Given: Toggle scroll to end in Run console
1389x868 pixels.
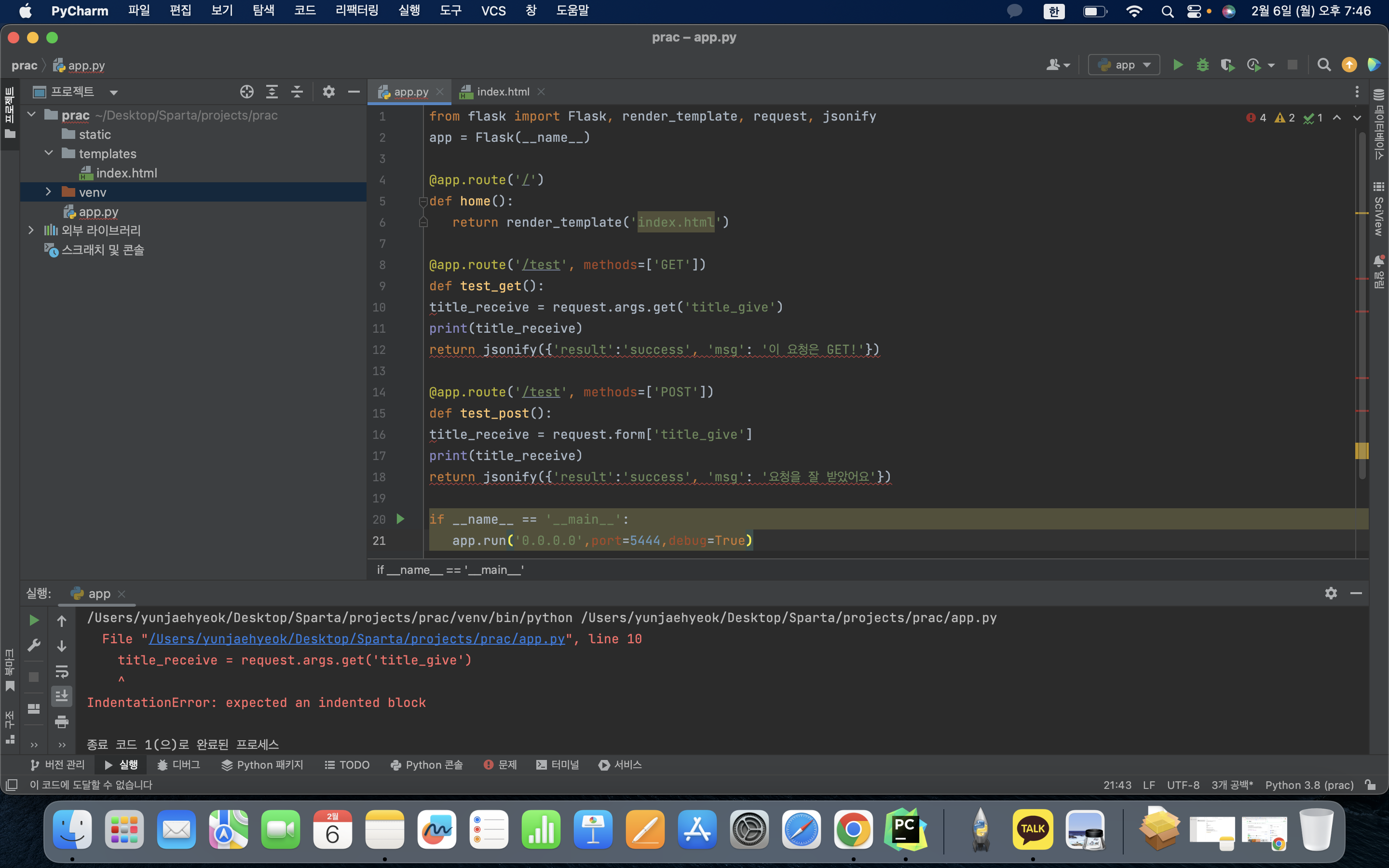Looking at the screenshot, I should [61, 696].
